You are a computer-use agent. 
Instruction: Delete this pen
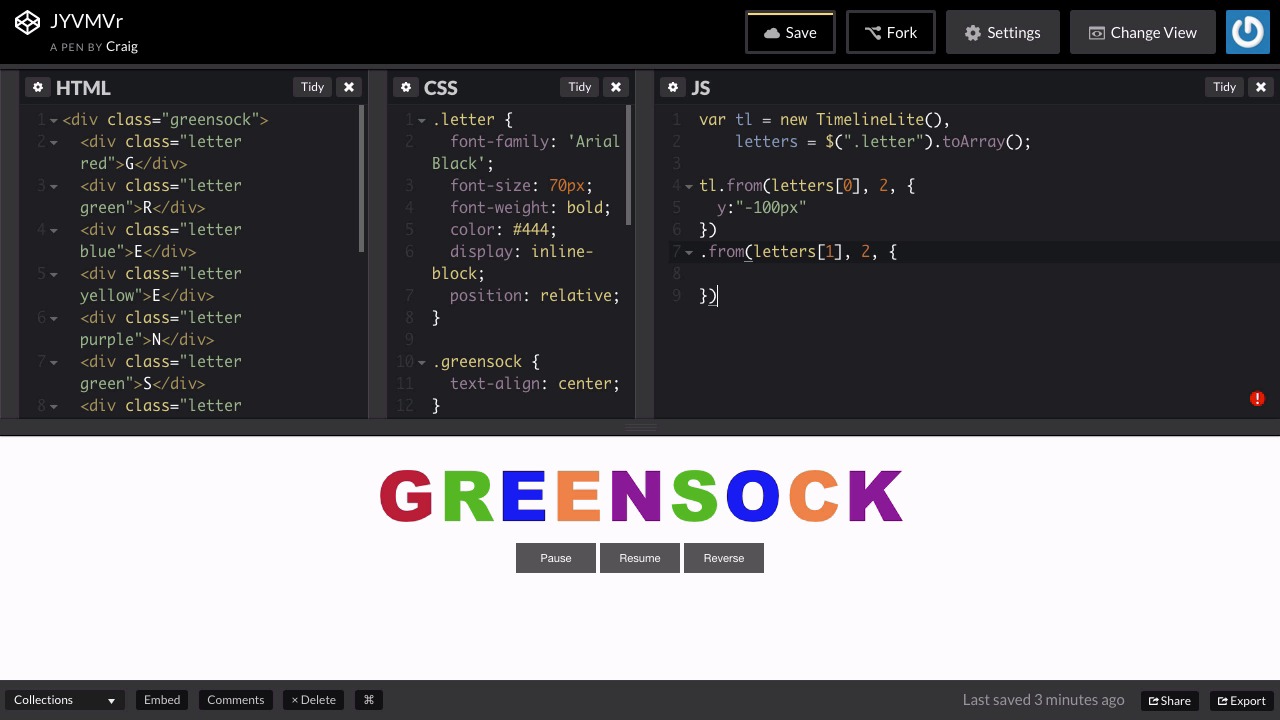(313, 700)
